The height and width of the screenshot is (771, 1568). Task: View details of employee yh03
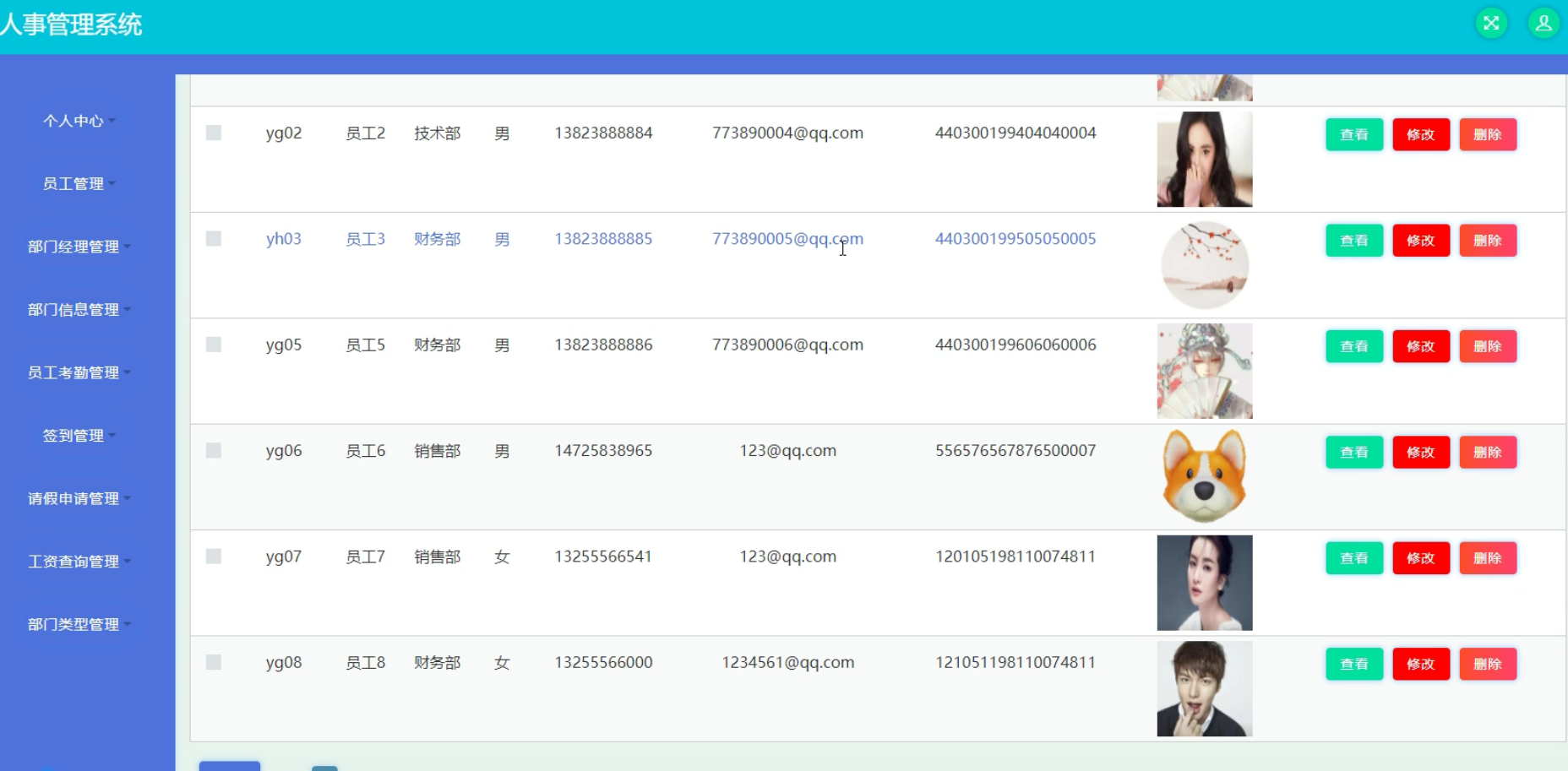(1354, 241)
